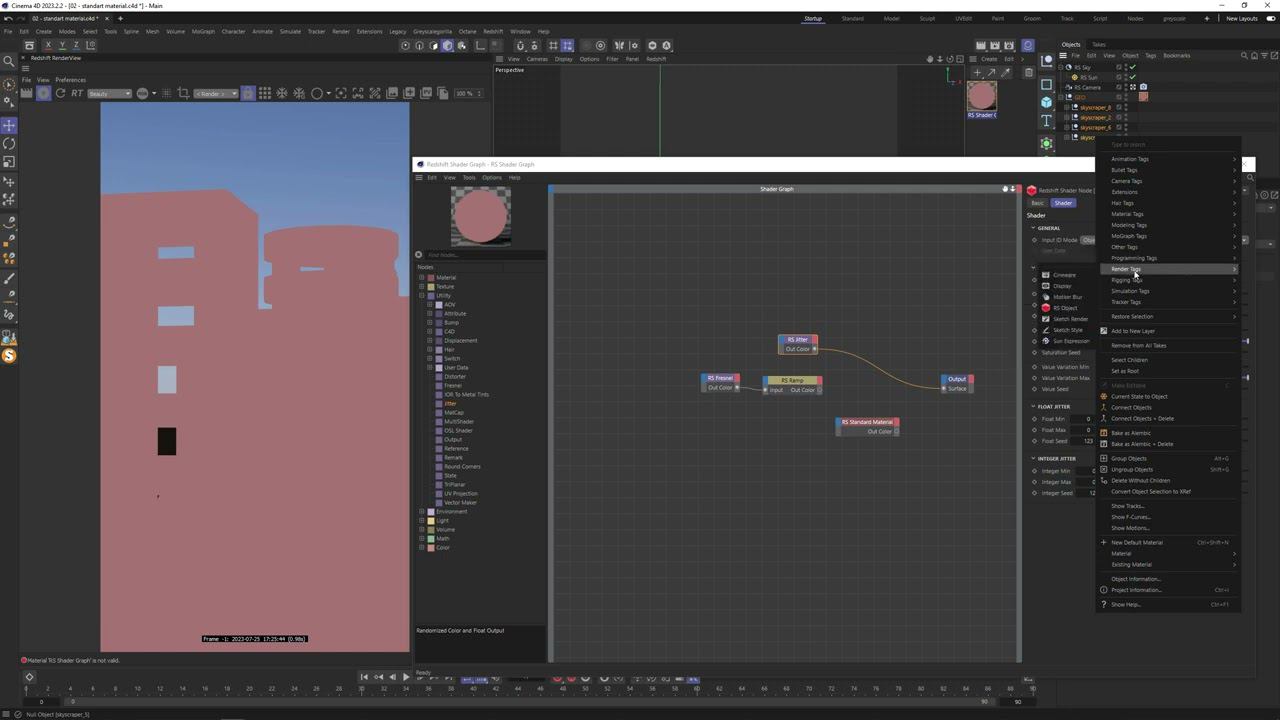
Task: Click the Motion Blur tag icon
Action: pos(1046,297)
